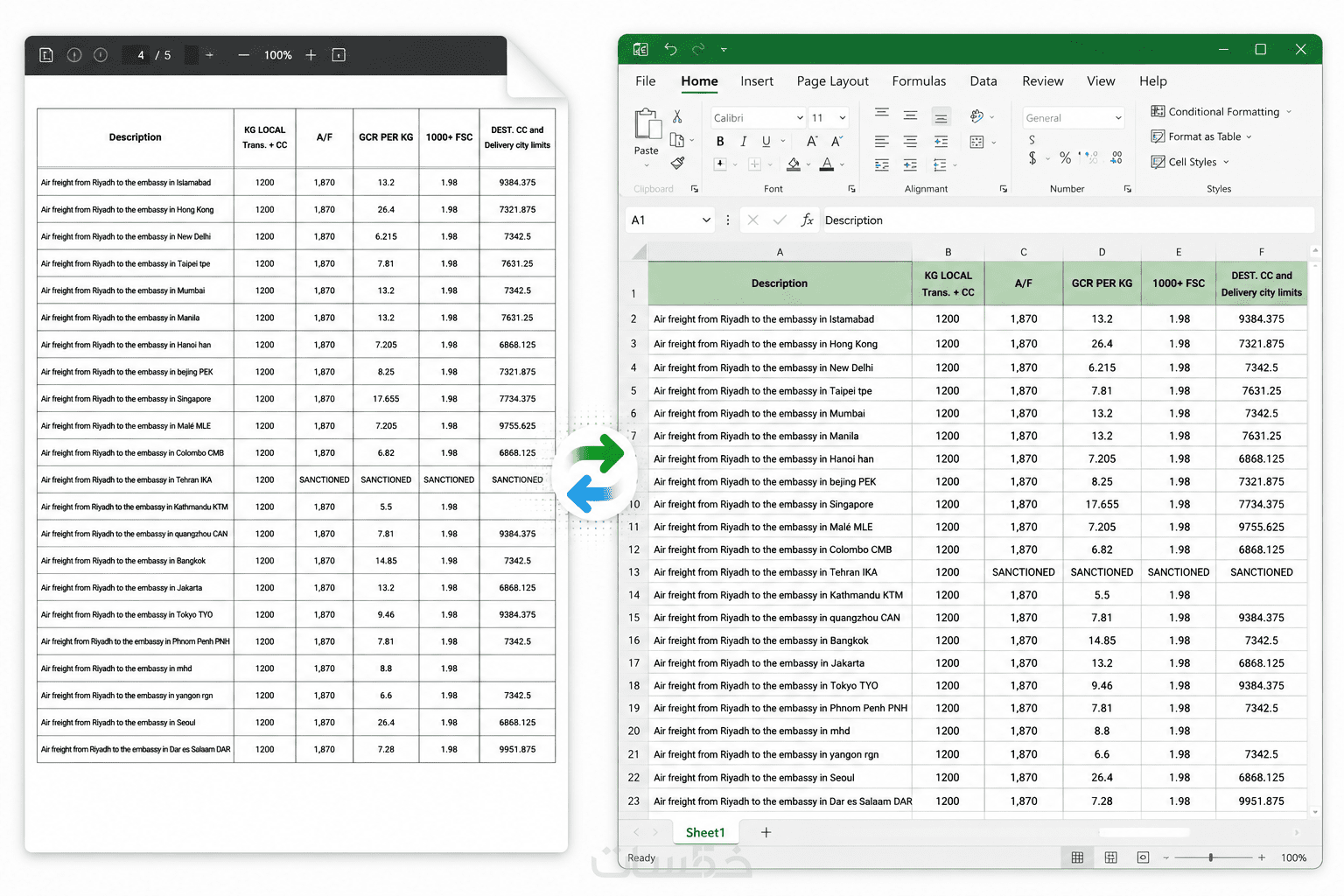Open the View ribbon tab
This screenshot has height=896, width=1344.
[1101, 81]
